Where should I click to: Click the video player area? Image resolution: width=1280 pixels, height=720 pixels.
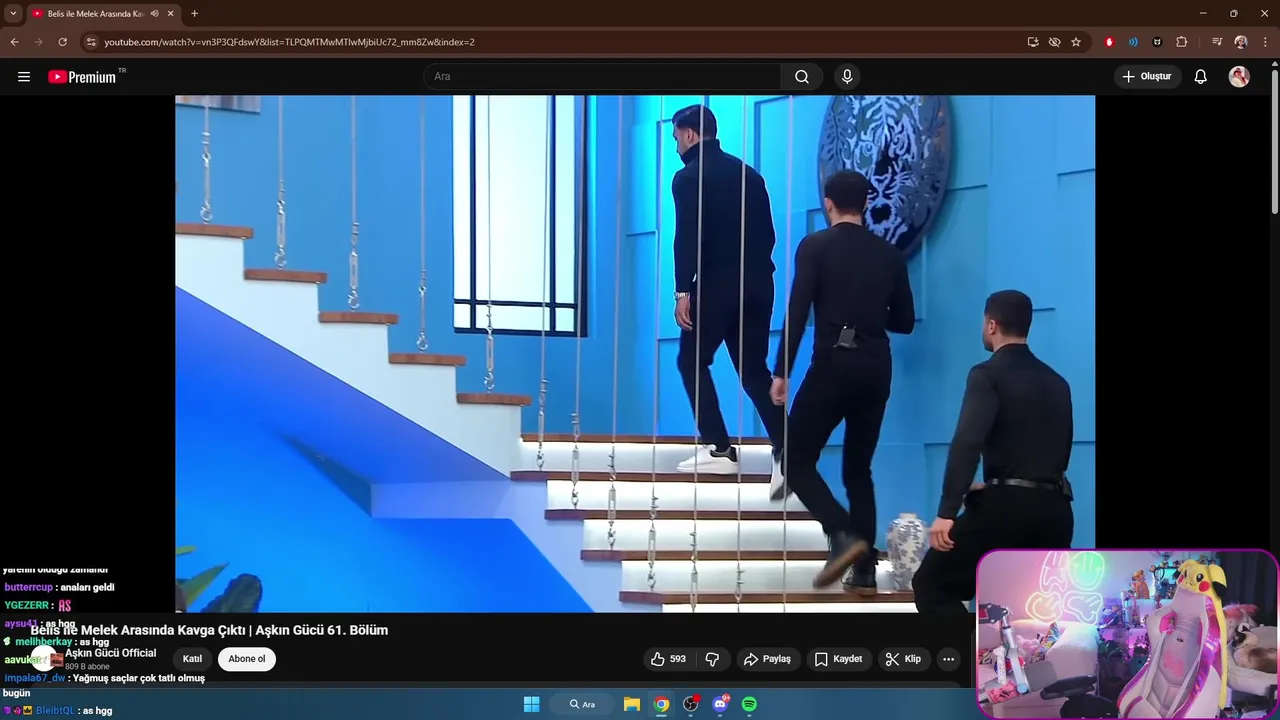pyautogui.click(x=635, y=353)
